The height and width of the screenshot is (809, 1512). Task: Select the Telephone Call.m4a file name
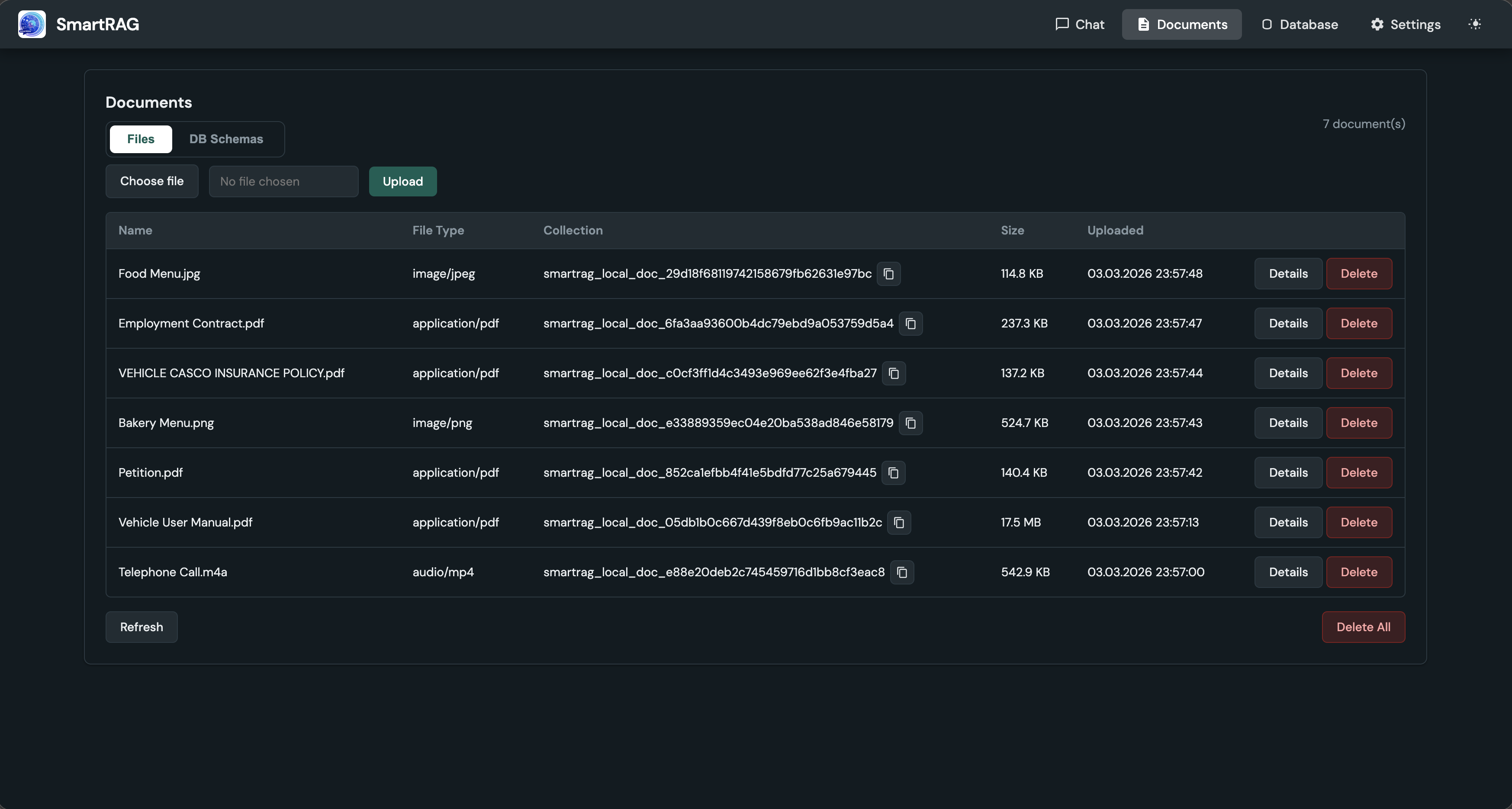[x=173, y=573]
